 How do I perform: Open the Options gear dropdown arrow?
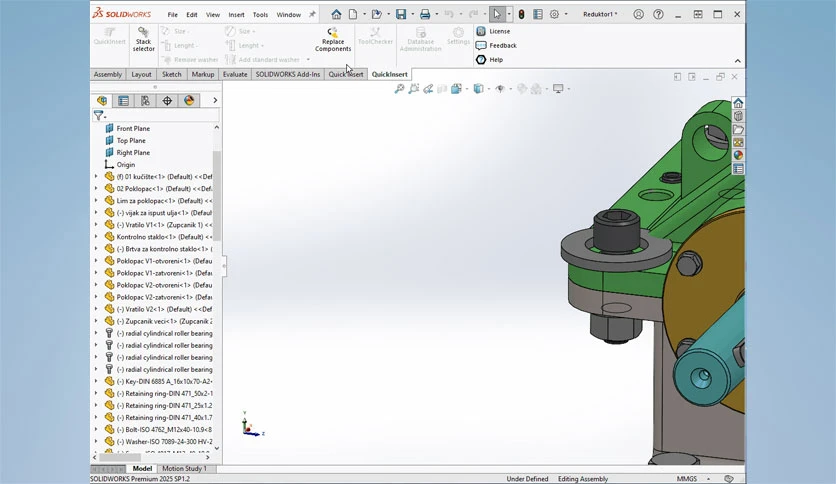tap(566, 14)
